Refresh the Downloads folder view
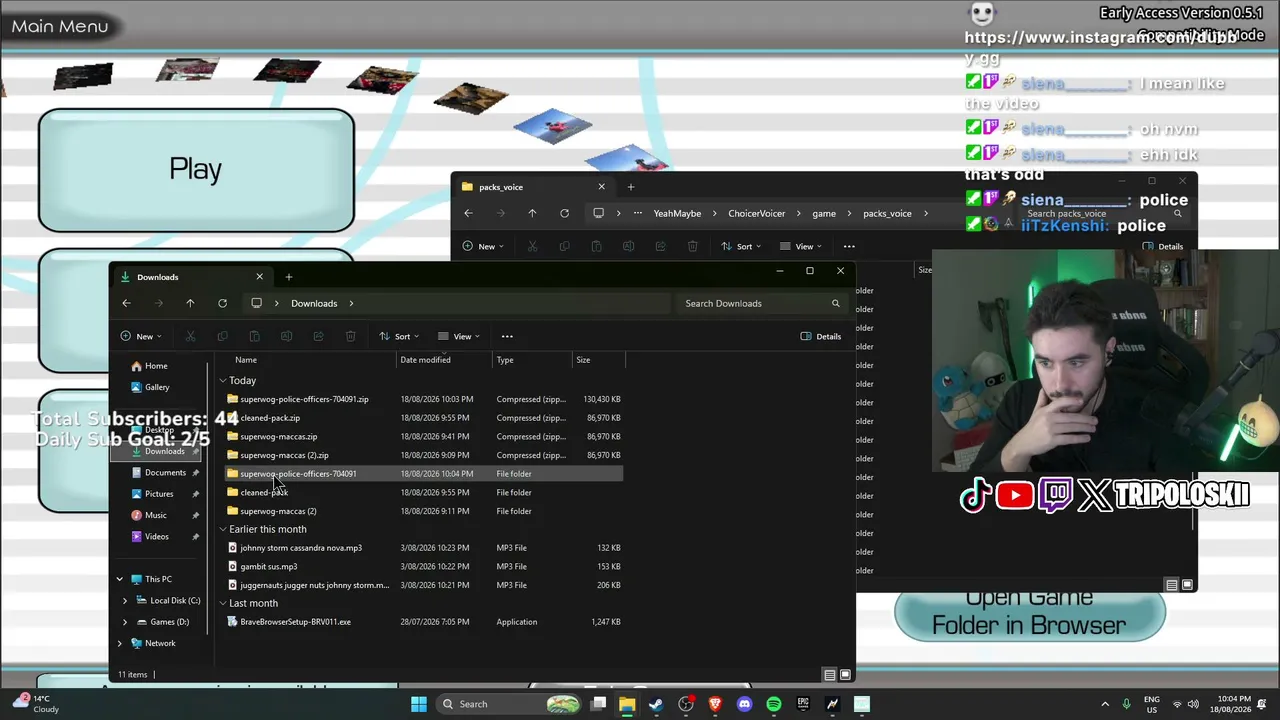Image resolution: width=1280 pixels, height=720 pixels. coord(222,303)
